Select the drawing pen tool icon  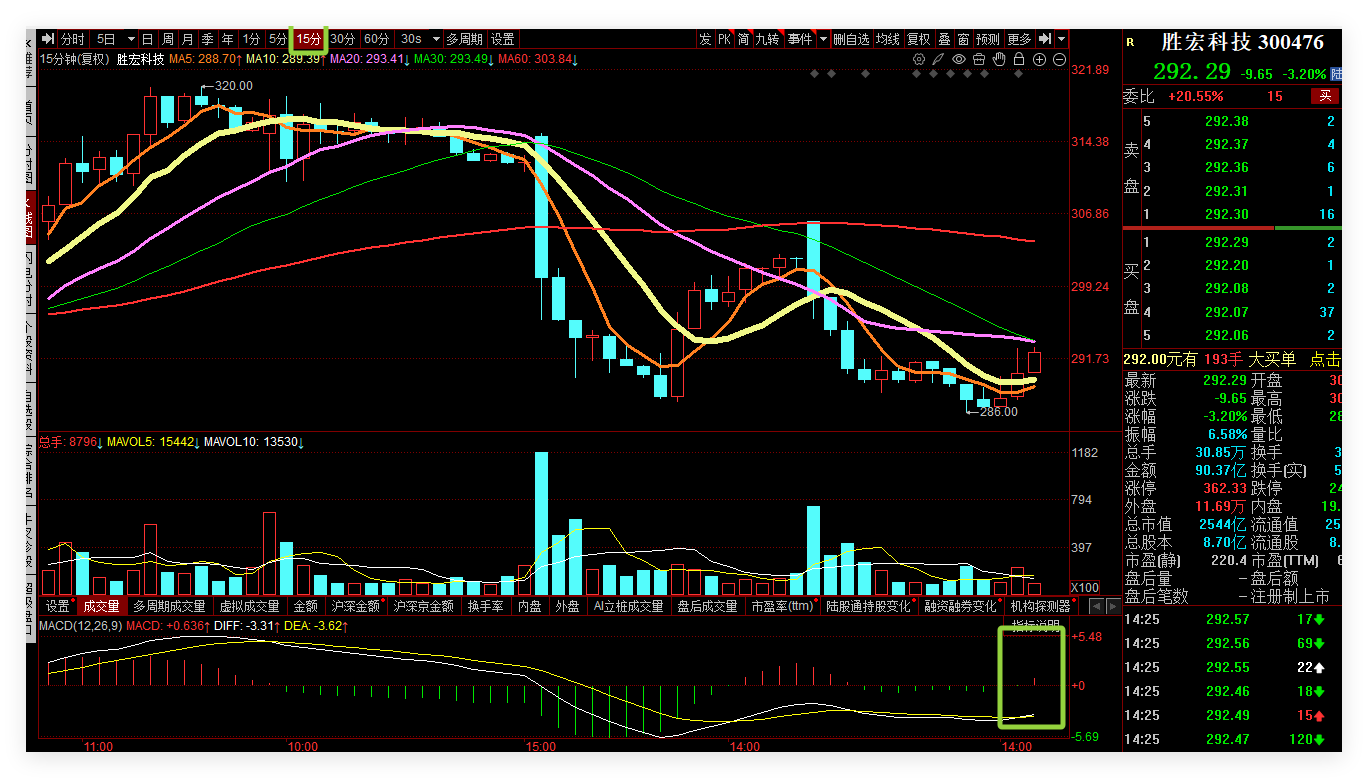pos(938,59)
